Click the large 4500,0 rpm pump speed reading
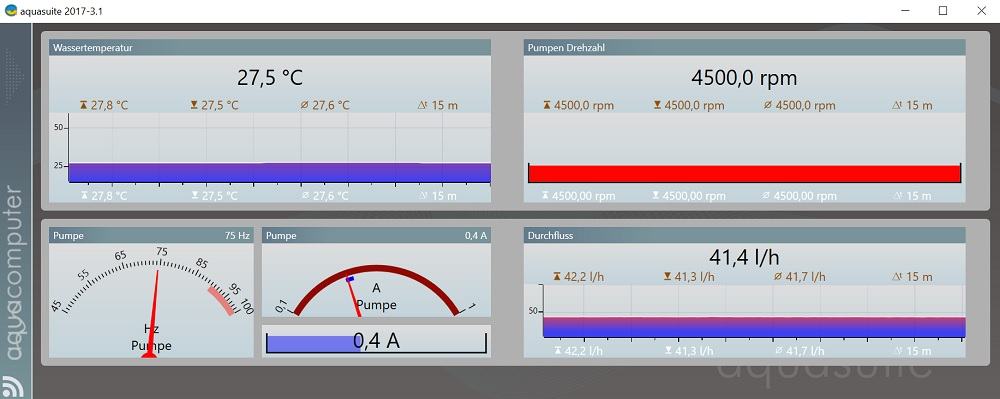The height and width of the screenshot is (399, 1000). click(x=744, y=78)
